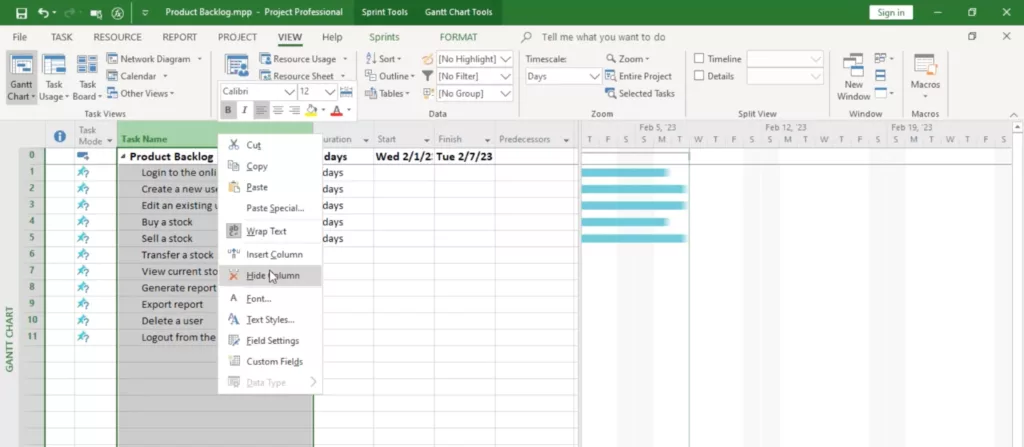Screen dimensions: 1024x447
Task: Choose Paste from the context menu
Action: [x=270, y=187]
